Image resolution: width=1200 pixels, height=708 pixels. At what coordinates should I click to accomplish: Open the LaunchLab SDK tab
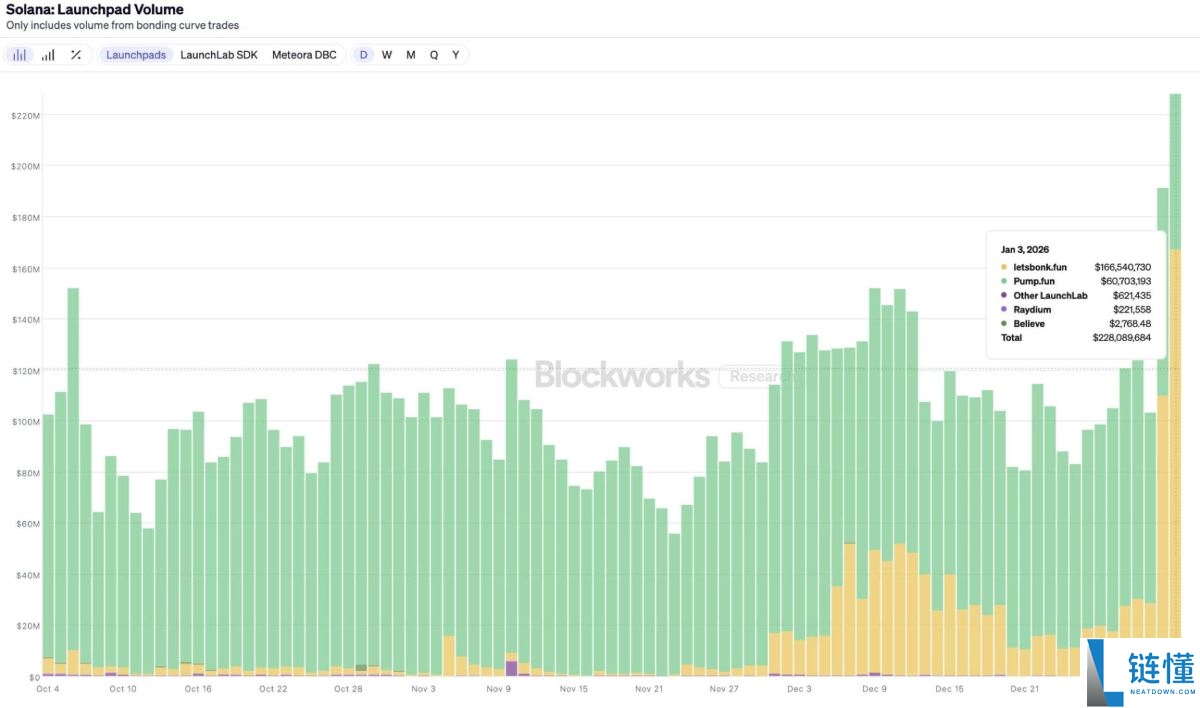219,55
